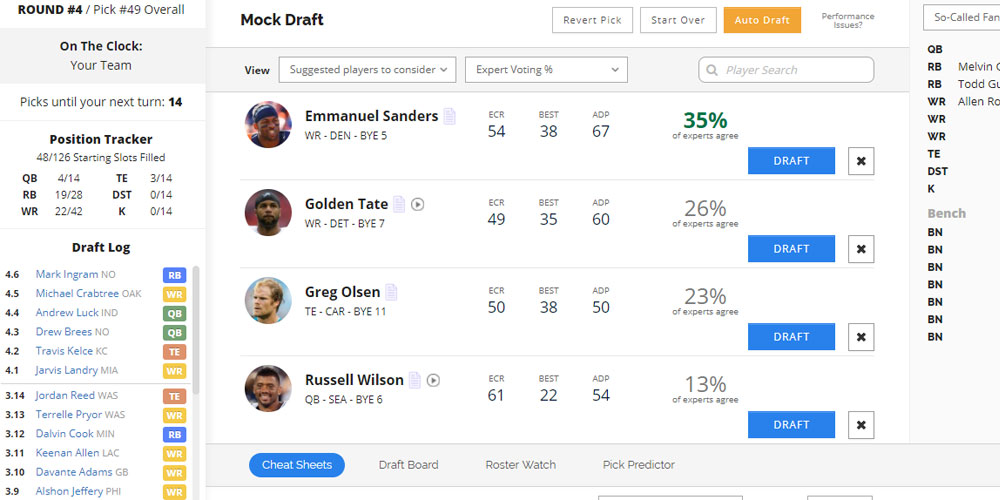The image size is (1000, 500).
Task: Remove Russell Wilson with X button
Action: pyautogui.click(x=861, y=425)
